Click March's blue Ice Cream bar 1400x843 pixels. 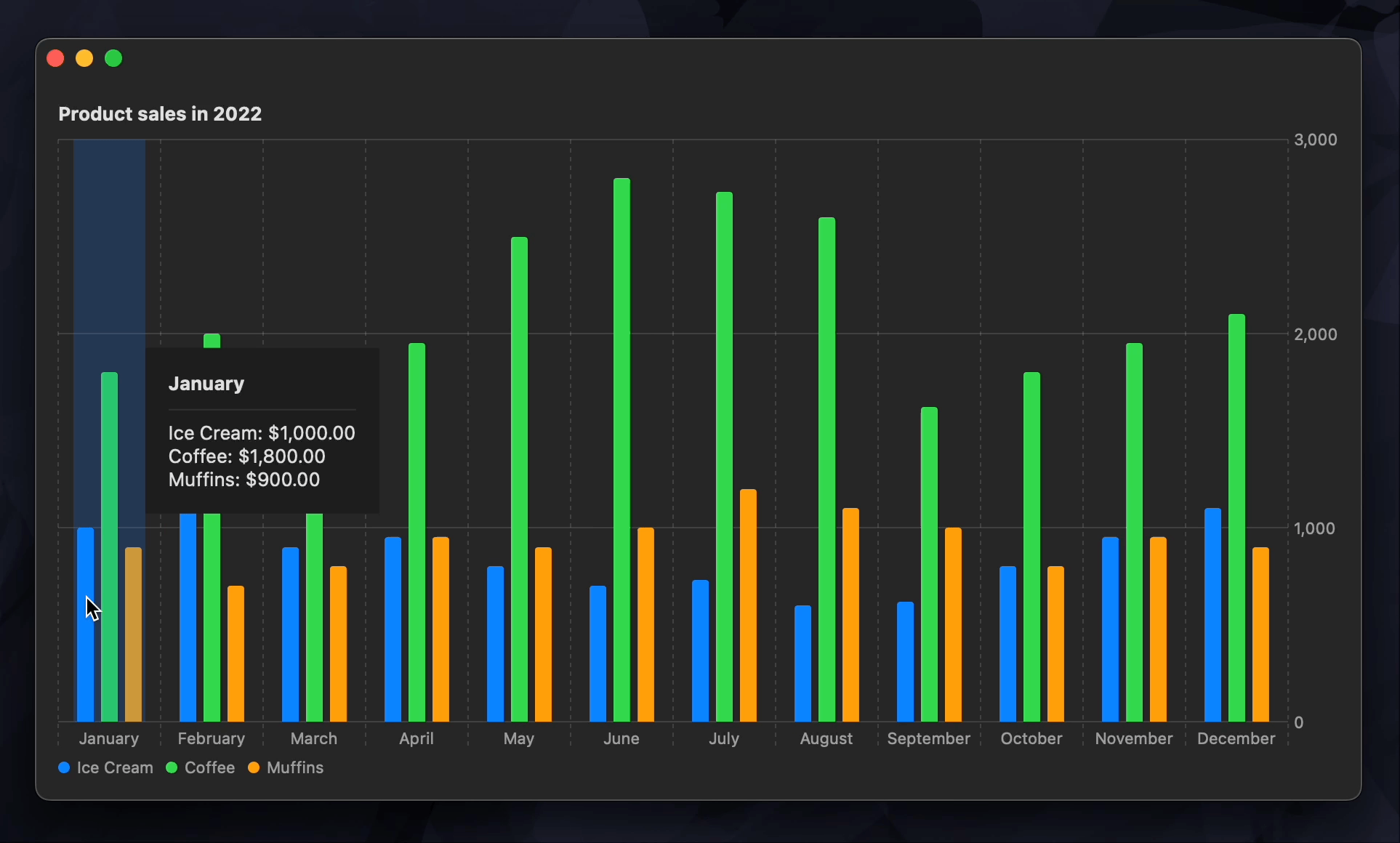pos(291,634)
